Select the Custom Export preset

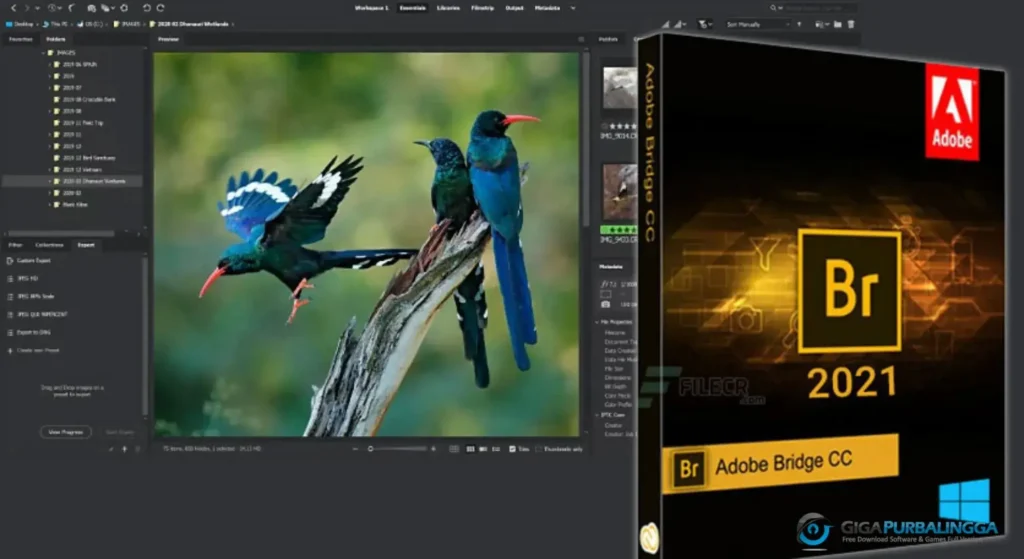pyautogui.click(x=28, y=261)
